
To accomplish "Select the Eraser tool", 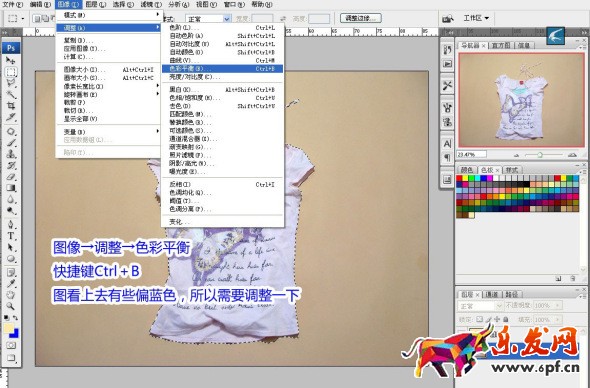I will 11,177.
